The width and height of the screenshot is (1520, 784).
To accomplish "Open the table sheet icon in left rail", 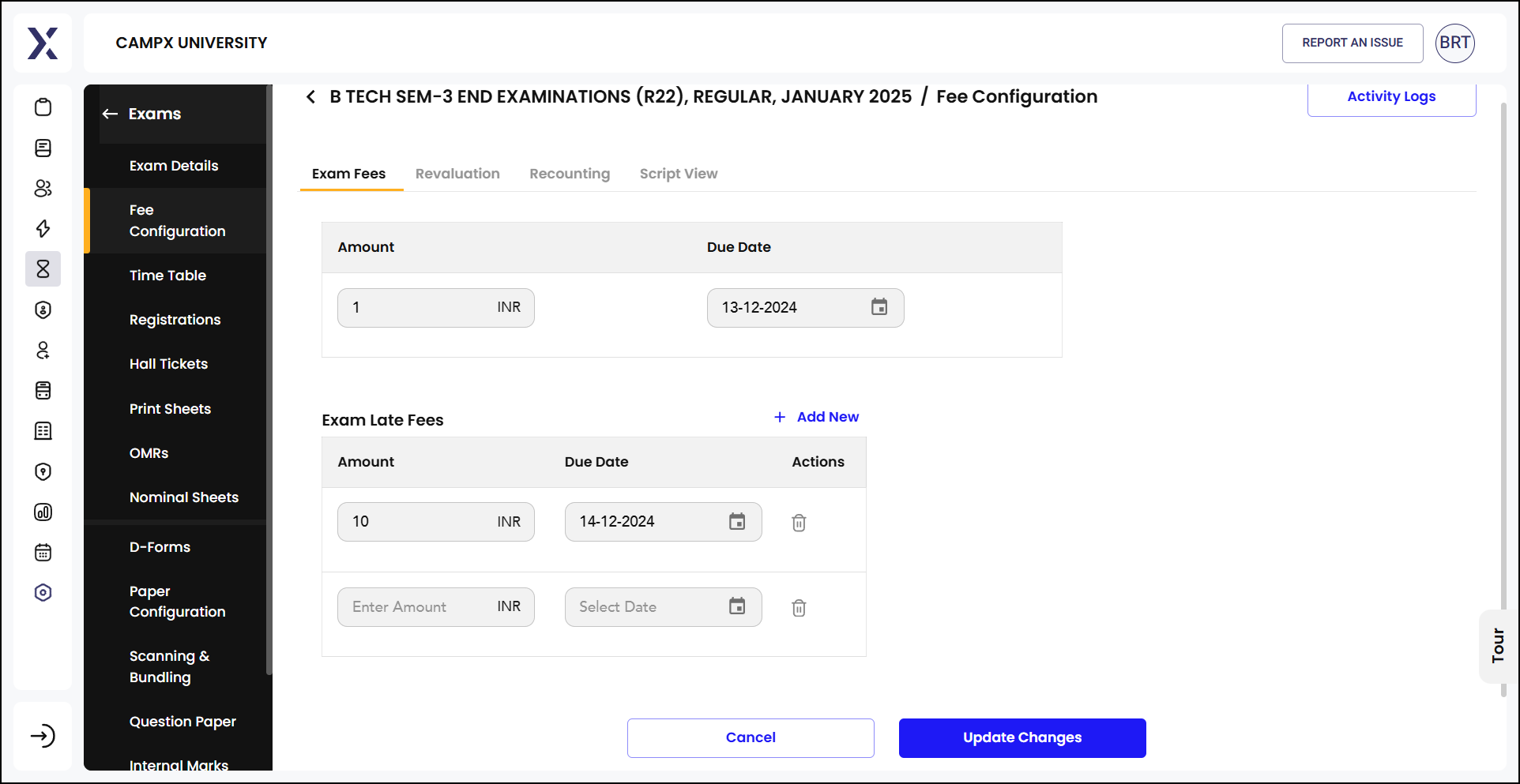I will point(43,430).
